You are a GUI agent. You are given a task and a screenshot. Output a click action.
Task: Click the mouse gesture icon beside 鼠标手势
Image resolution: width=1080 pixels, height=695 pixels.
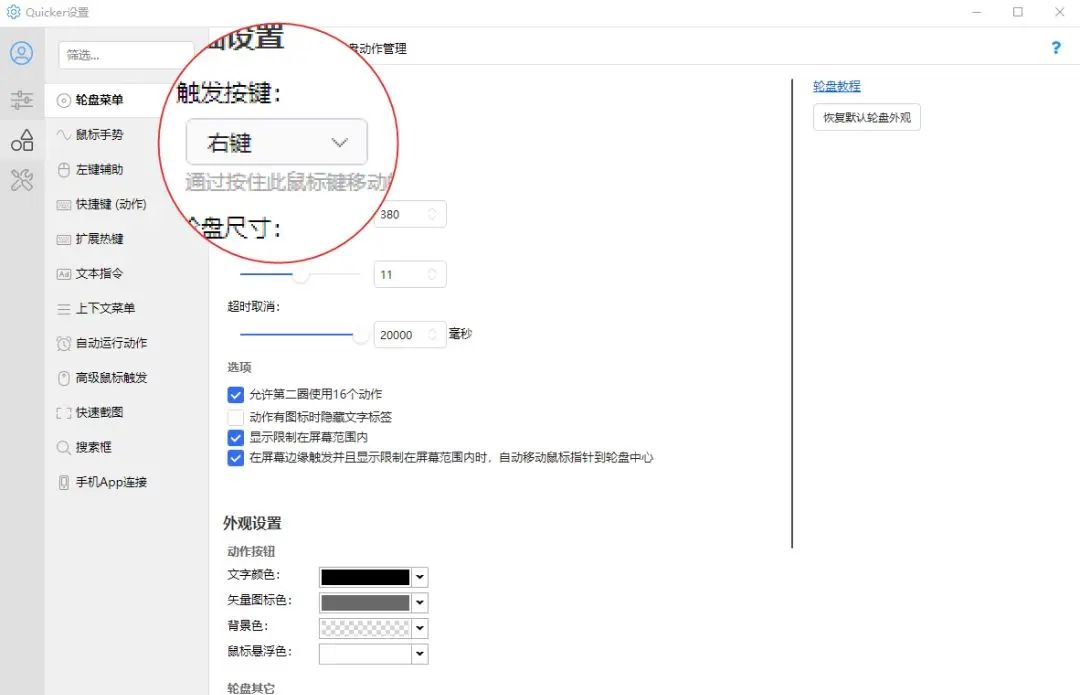(x=63, y=134)
